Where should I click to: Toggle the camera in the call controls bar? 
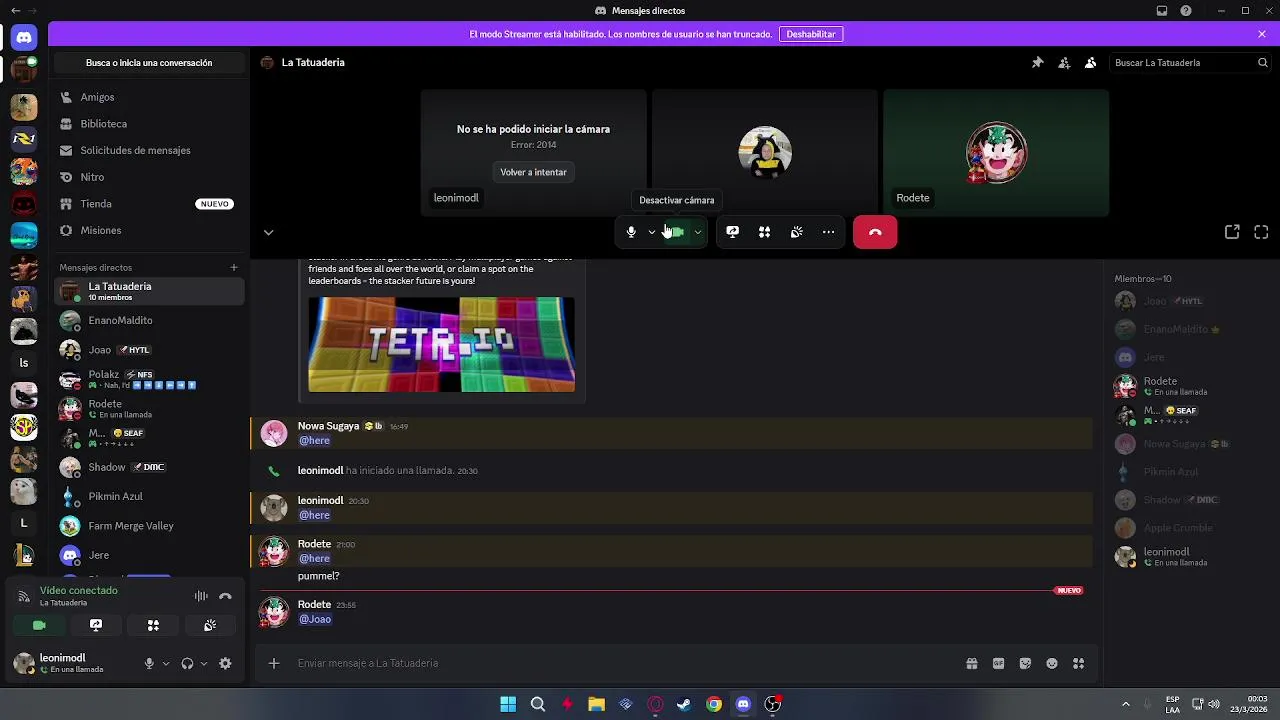coord(676,232)
